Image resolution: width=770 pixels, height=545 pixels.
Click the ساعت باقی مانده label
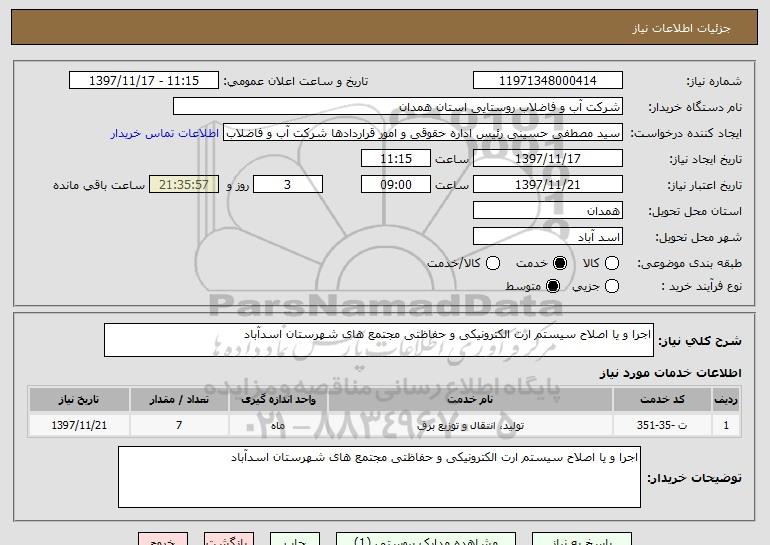coord(99,185)
